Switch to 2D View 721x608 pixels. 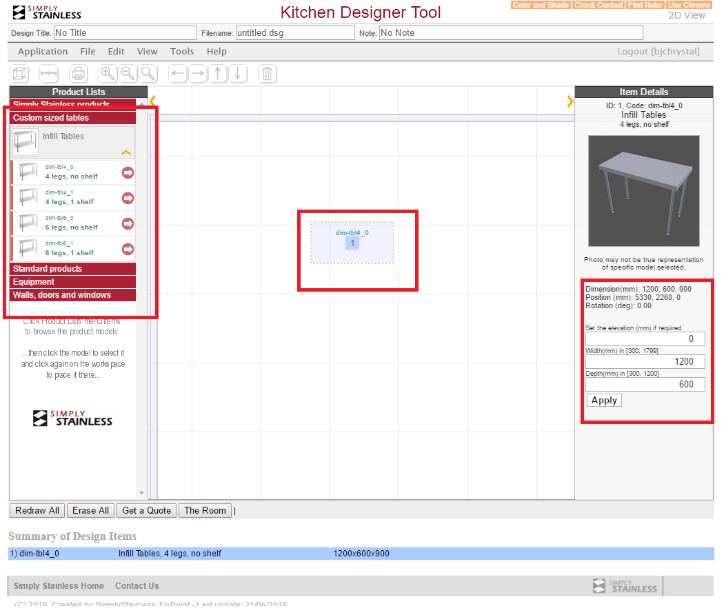click(x=687, y=16)
